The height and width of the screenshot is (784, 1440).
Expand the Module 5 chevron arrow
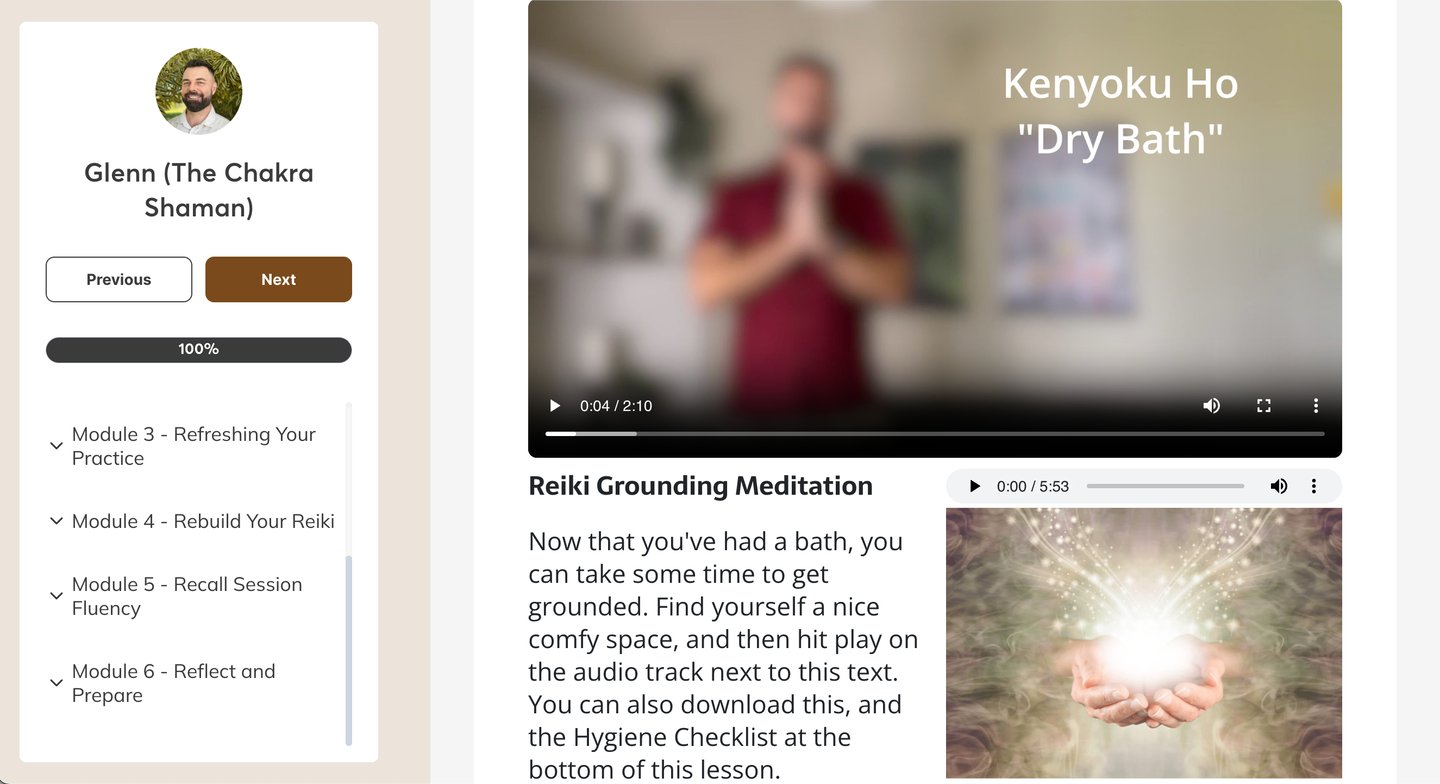tap(57, 596)
